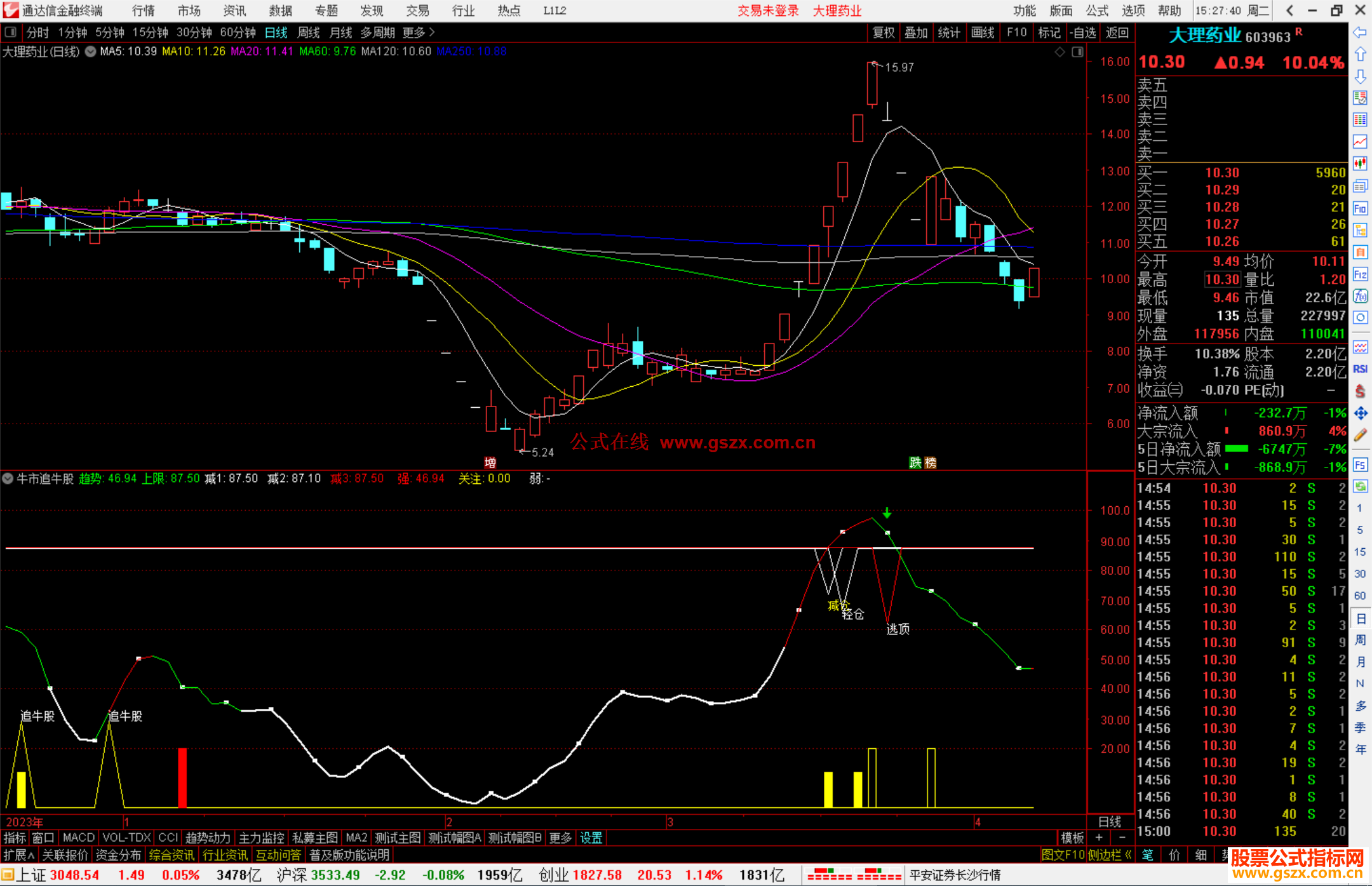Switch to the MACD indicator tab

78,838
